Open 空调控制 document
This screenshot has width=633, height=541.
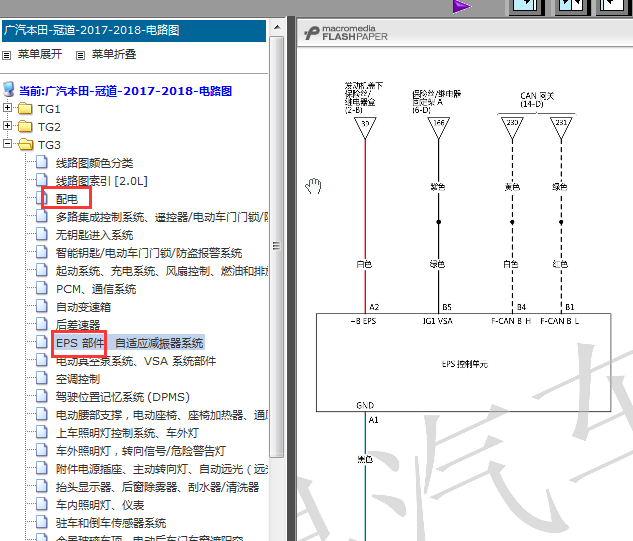(78, 379)
